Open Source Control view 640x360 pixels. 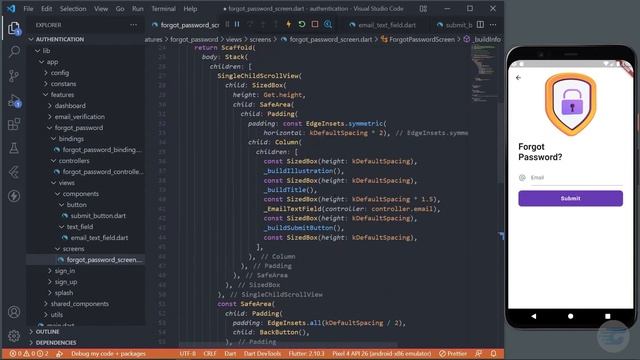(x=14, y=76)
